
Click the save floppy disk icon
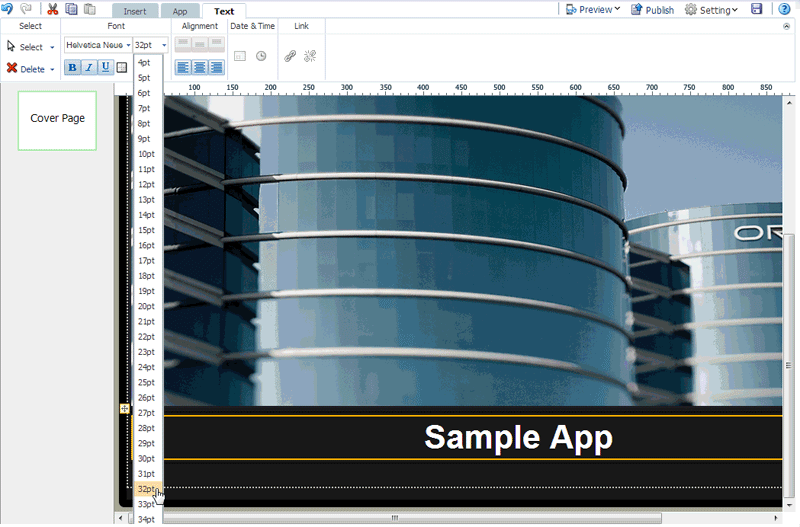point(757,9)
